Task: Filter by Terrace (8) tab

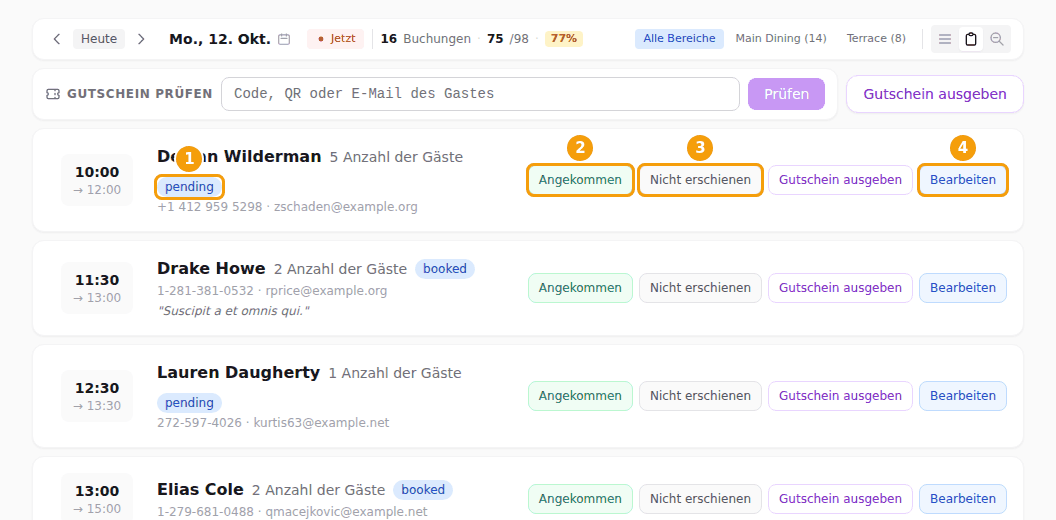Action: point(876,38)
